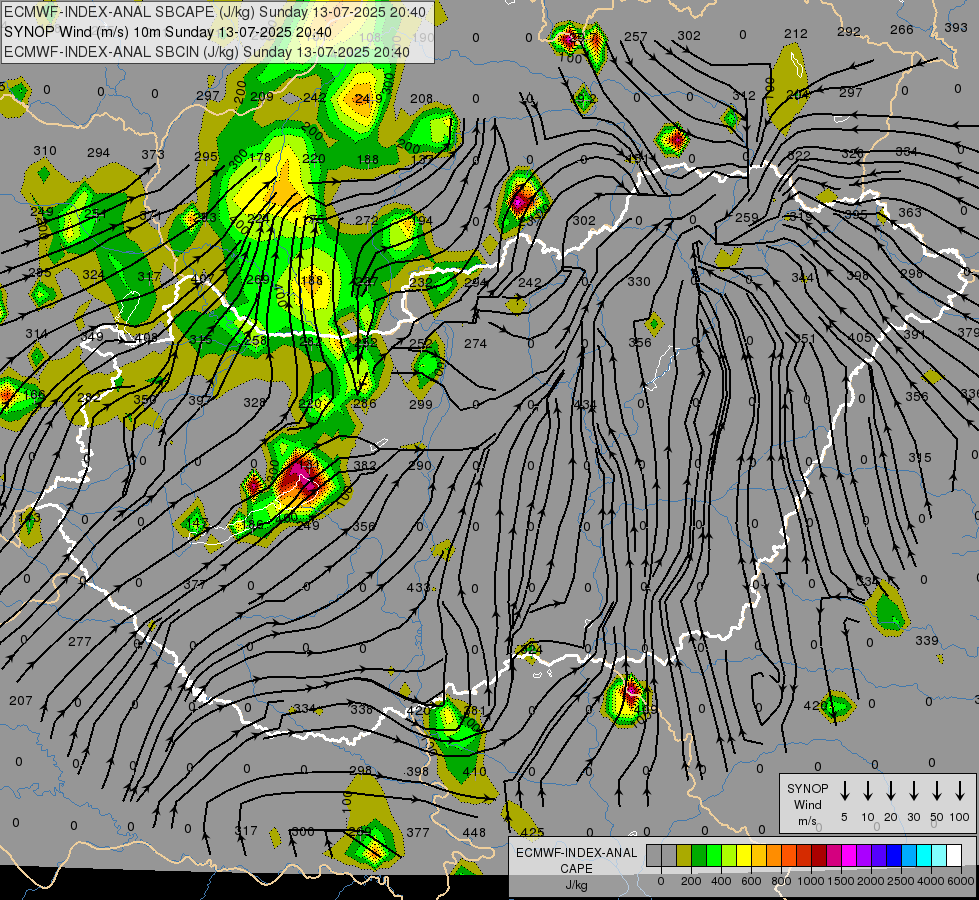Click the SBCIN value 363 on the map
Screen dimensions: 979x900
(910, 212)
